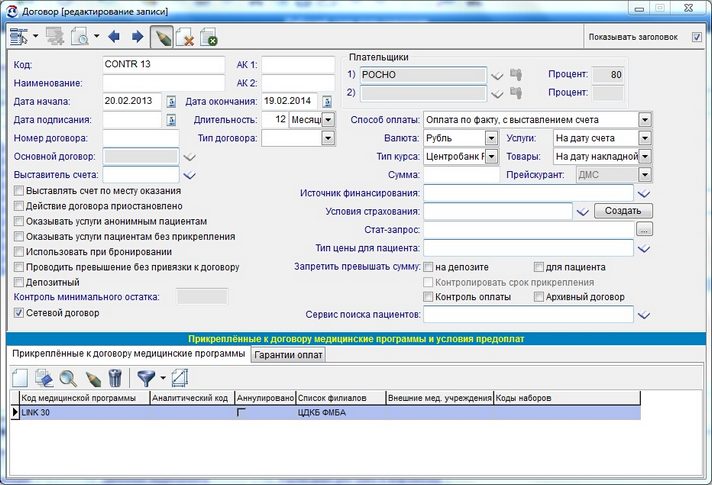Toggle Показывать заголовок checkbox
Viewport: 712px width, 485px height.
point(697,37)
